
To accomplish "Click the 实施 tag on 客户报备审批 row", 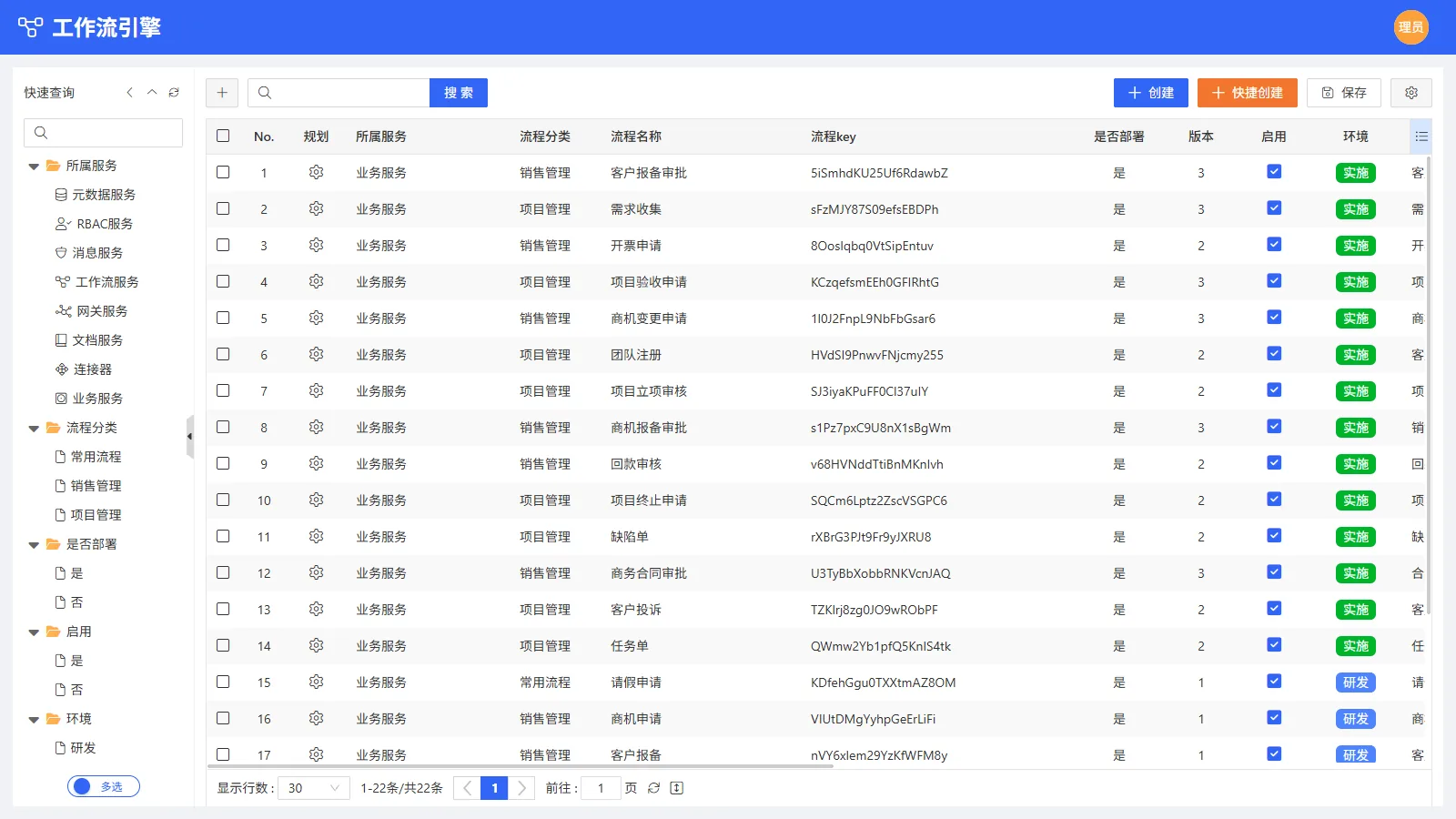I will 1356,173.
